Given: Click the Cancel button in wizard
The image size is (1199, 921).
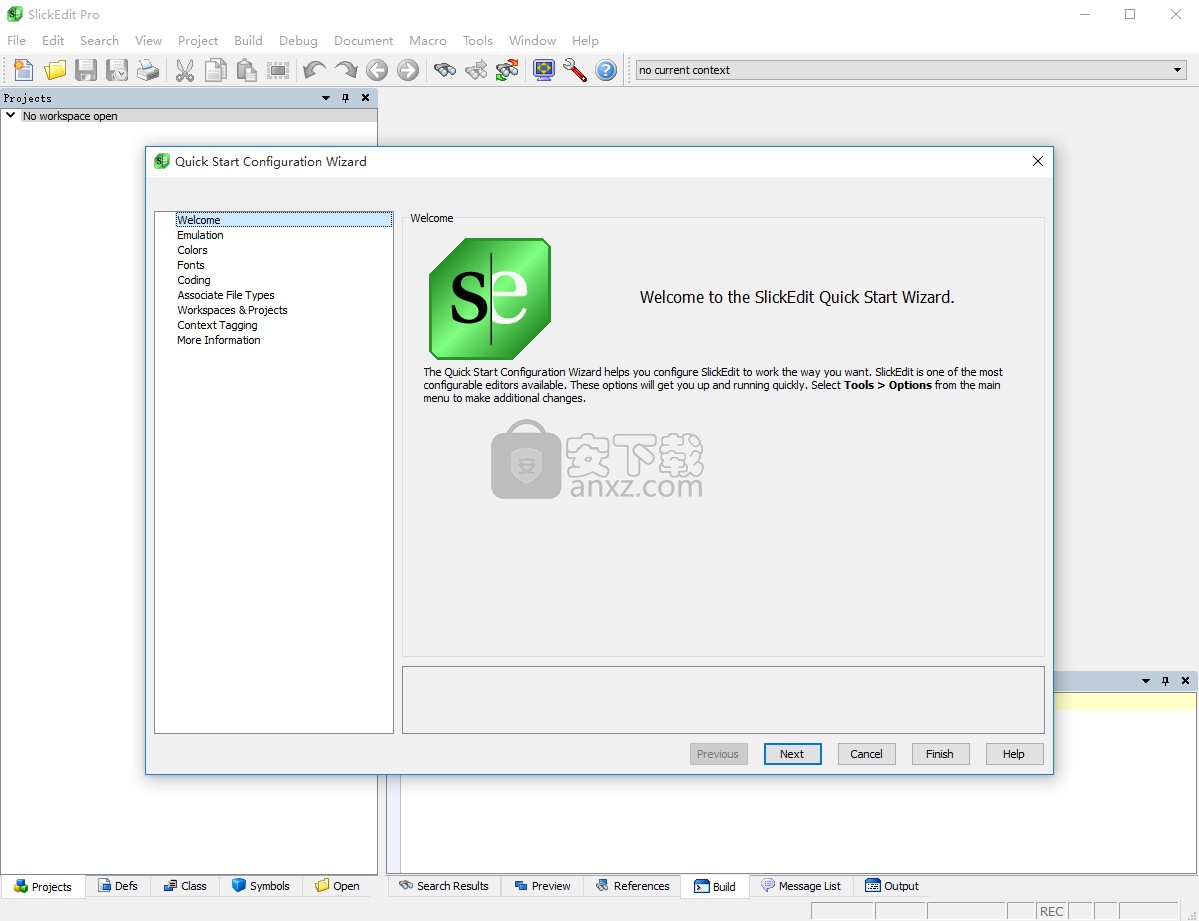Looking at the screenshot, I should (x=866, y=753).
